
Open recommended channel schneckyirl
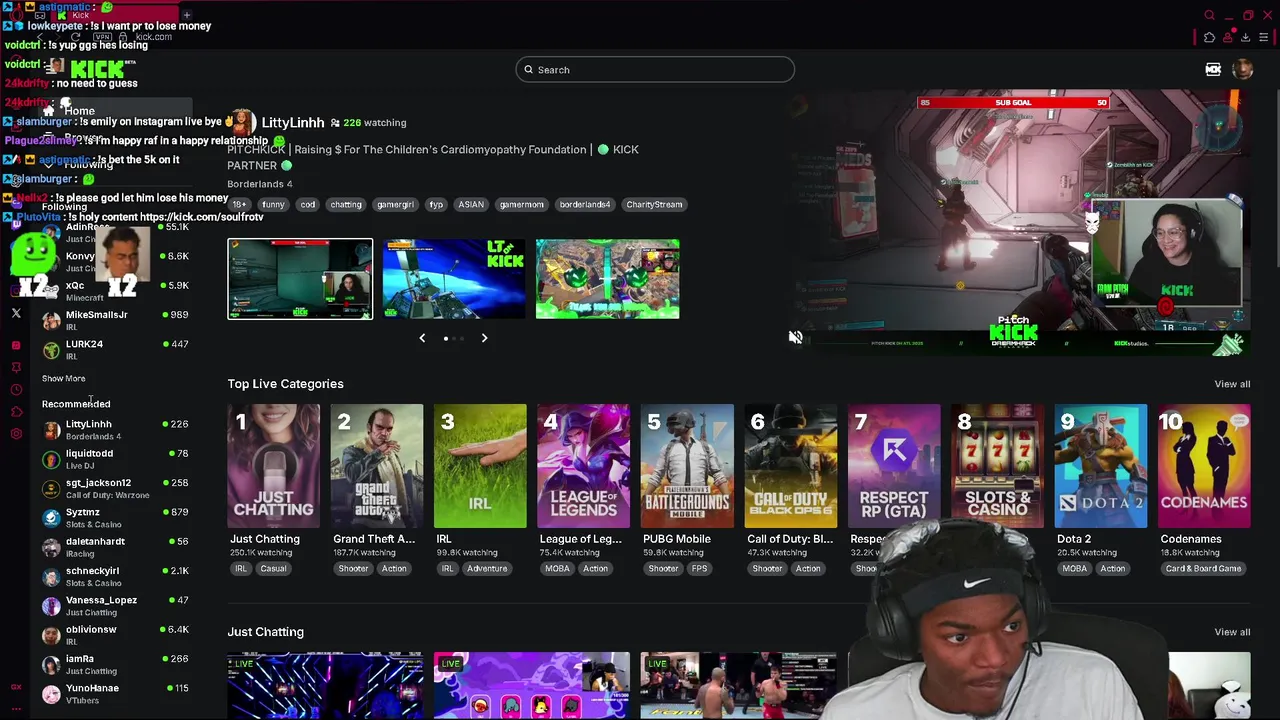click(x=115, y=576)
